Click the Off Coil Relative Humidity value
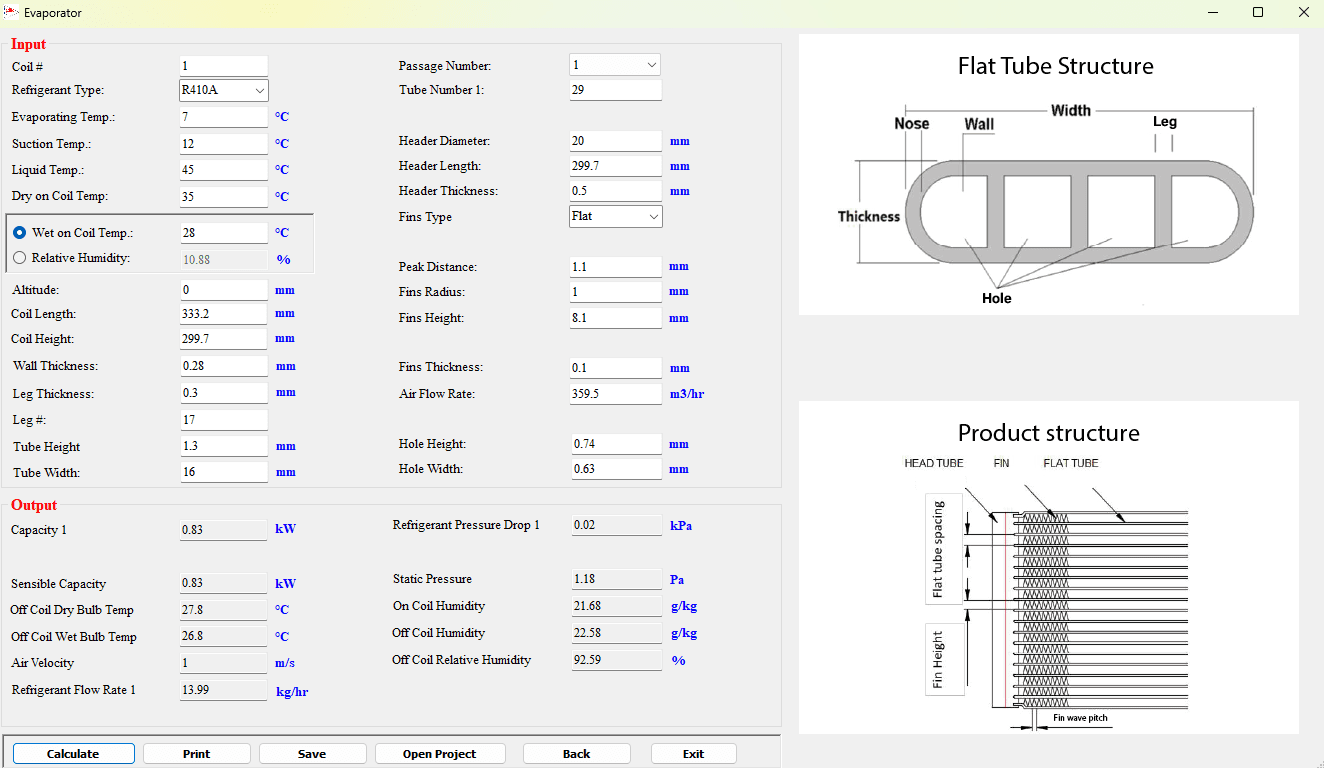This screenshot has width=1324, height=768. [x=616, y=660]
